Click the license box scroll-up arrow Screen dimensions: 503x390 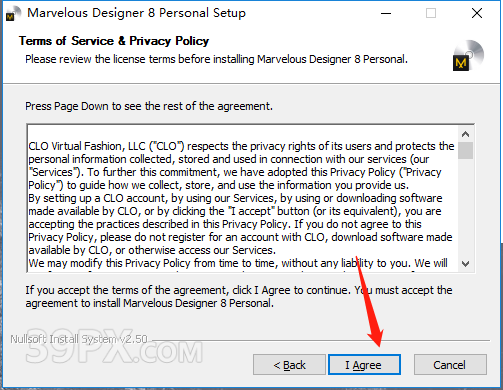pos(466,134)
